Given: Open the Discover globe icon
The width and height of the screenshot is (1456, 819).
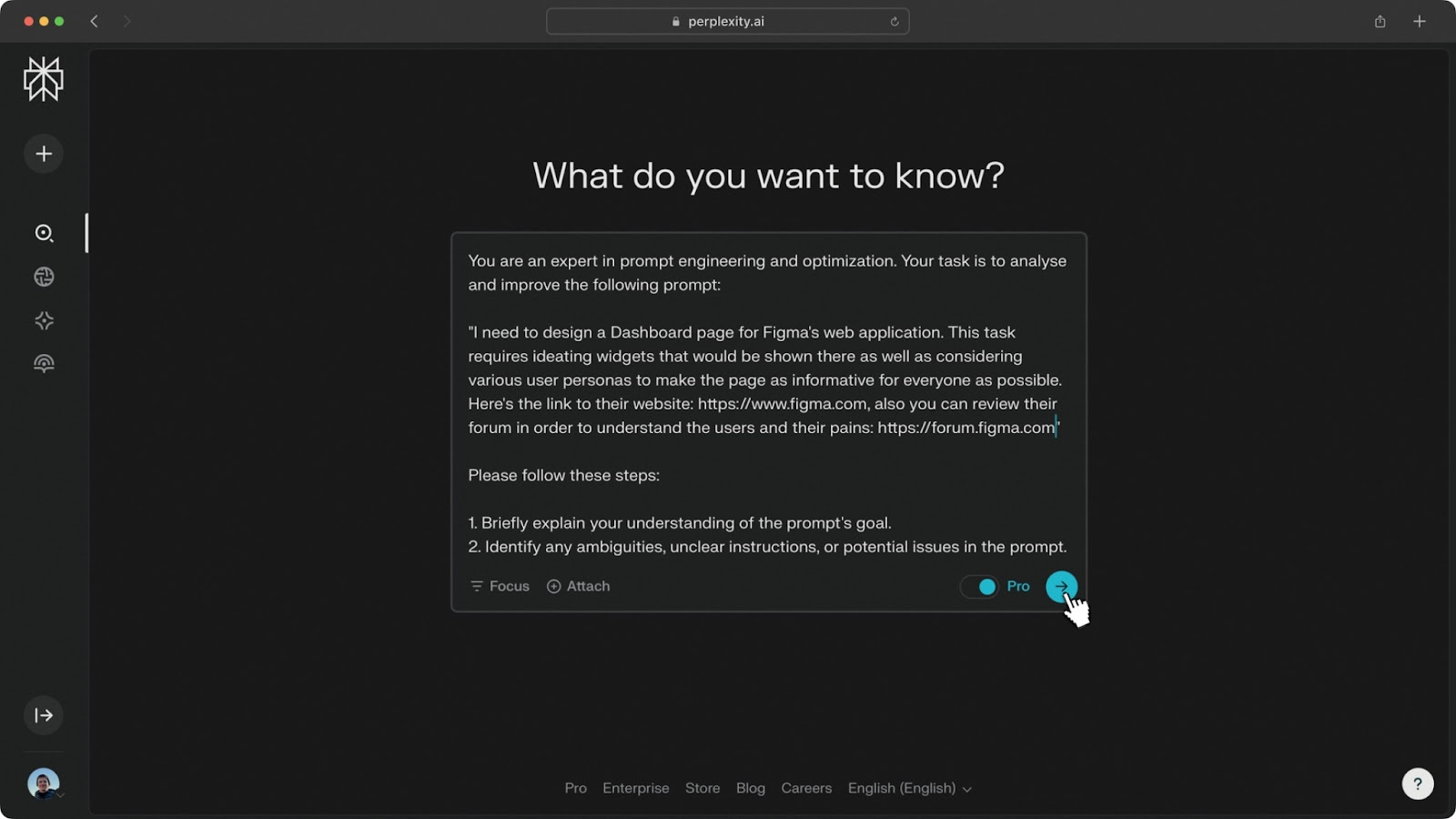Looking at the screenshot, I should coord(44,277).
